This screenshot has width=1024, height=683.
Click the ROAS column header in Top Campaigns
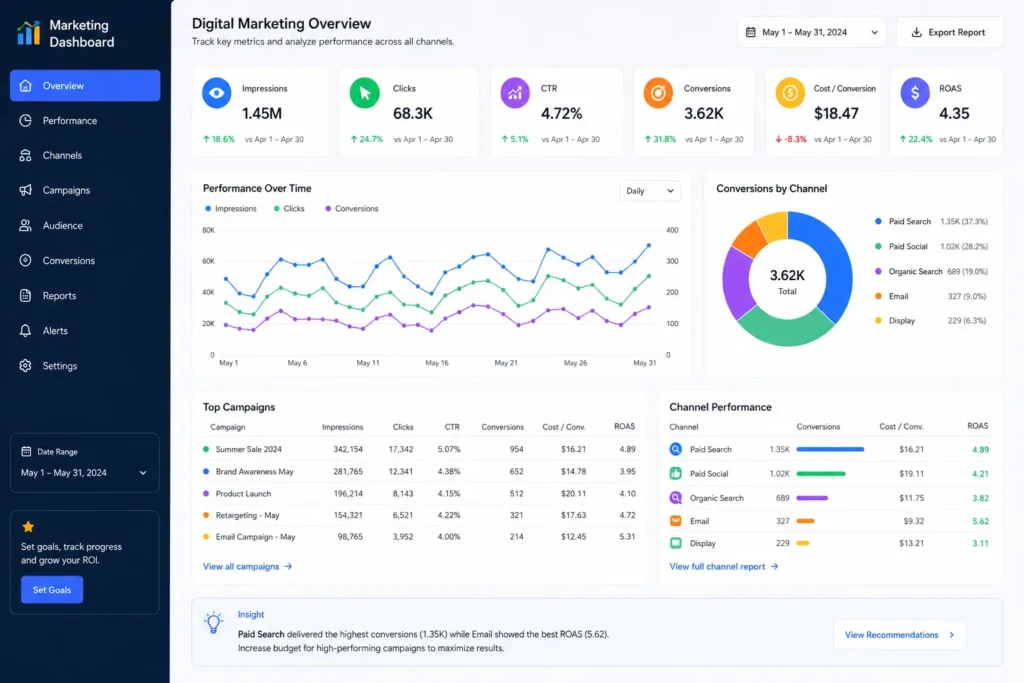click(624, 426)
